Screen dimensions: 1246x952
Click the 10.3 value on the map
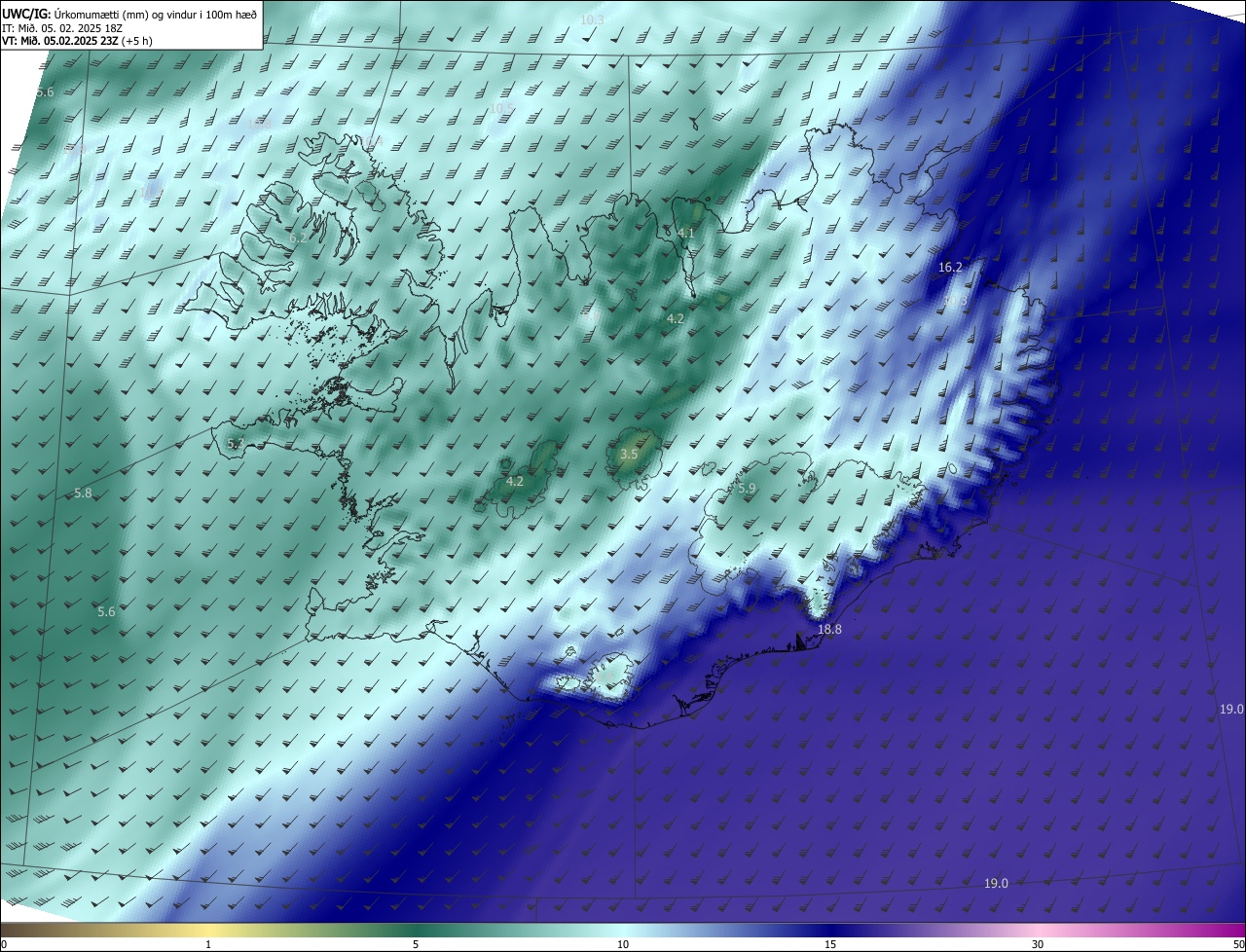click(x=592, y=20)
